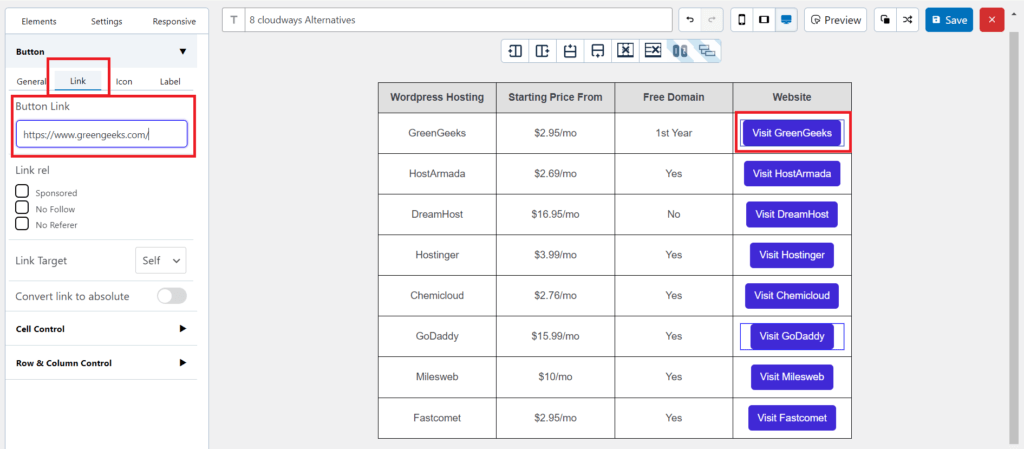Click the Chemicloud name cell

point(437,296)
